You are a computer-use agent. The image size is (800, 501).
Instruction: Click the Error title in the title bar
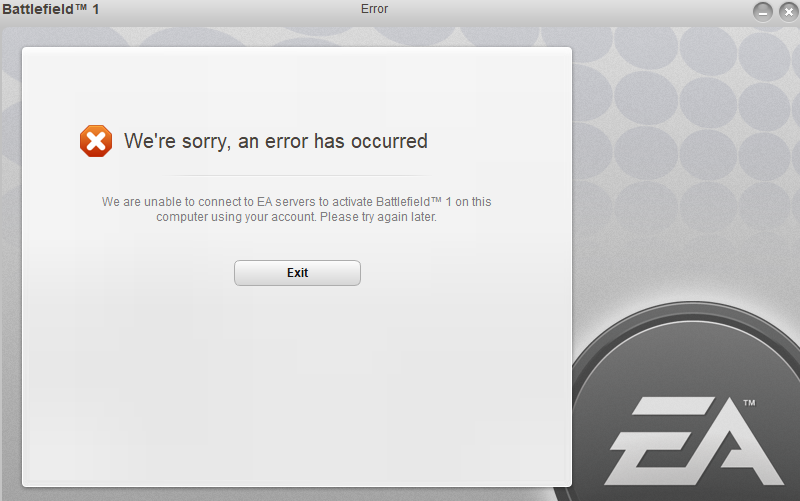click(374, 9)
